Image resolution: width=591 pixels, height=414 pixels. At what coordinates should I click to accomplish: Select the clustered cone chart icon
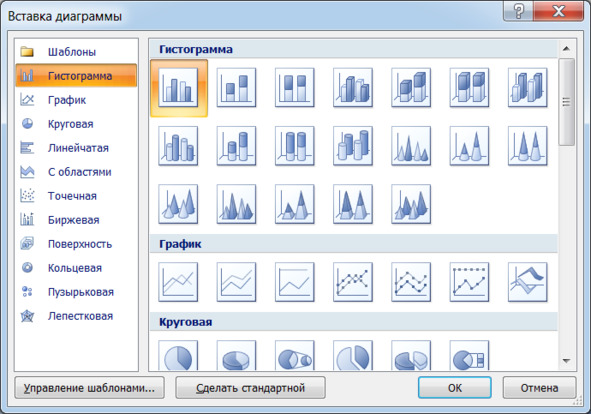411,146
